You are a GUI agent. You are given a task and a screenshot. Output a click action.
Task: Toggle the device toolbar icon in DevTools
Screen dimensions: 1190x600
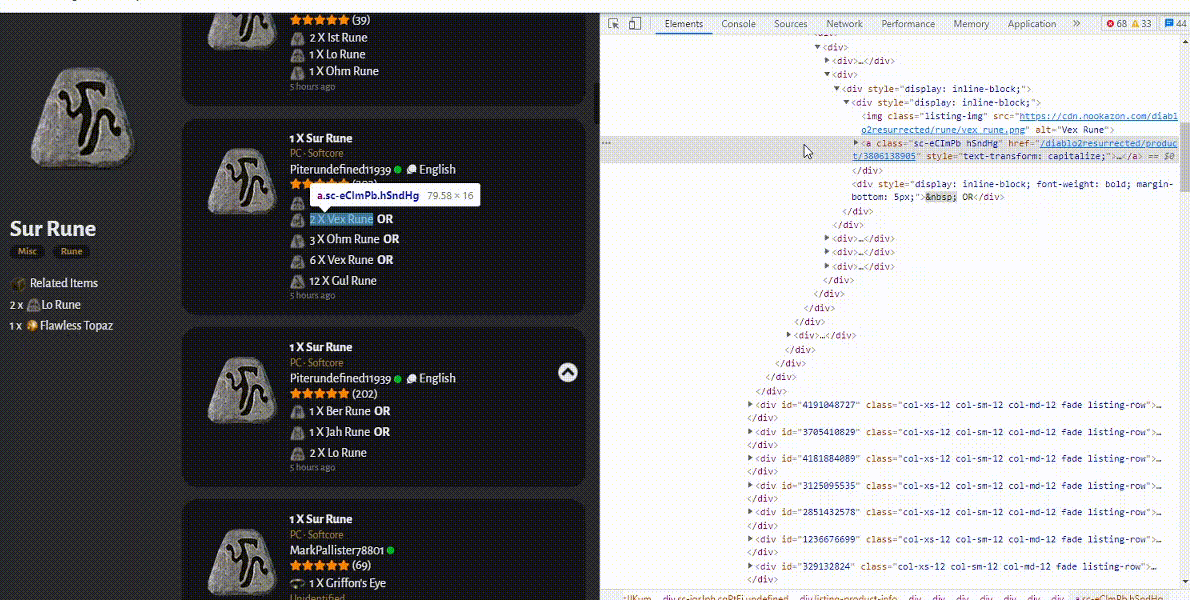click(x=635, y=24)
